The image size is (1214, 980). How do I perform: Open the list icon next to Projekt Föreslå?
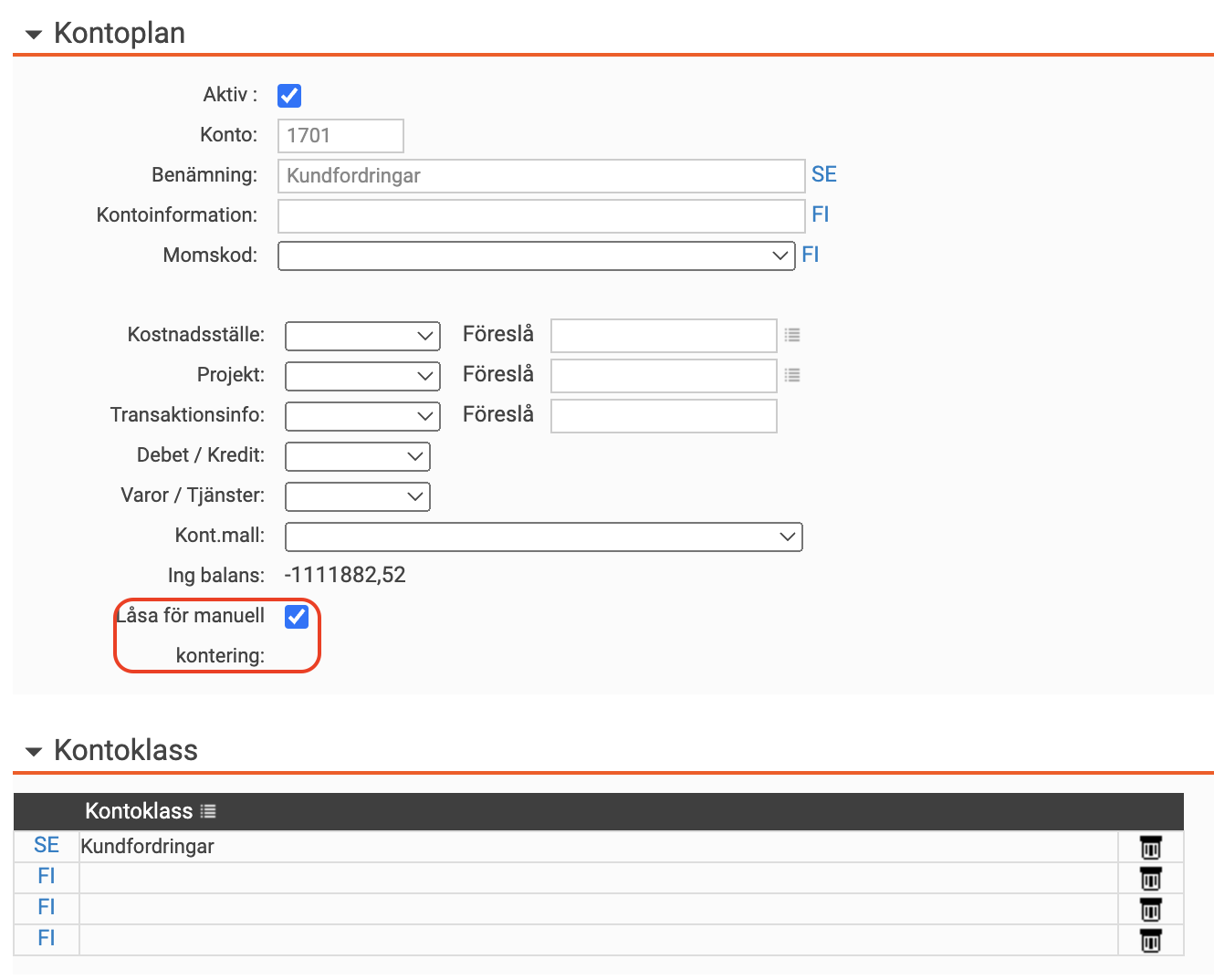coord(792,375)
